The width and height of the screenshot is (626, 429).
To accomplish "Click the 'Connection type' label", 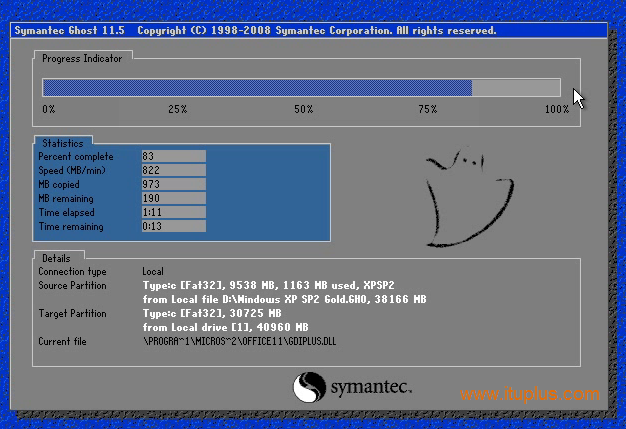I will pos(72,271).
